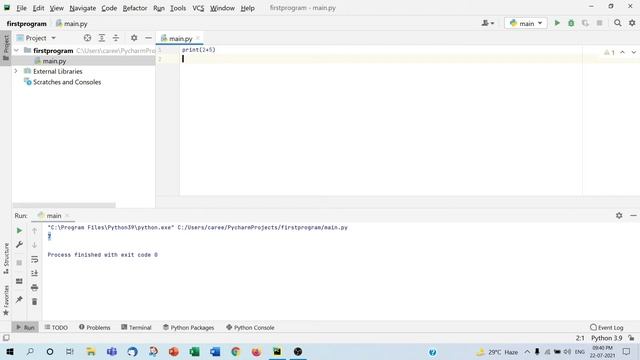Toggle scroll to end in Run console
This screenshot has height=360, width=640.
point(34,273)
